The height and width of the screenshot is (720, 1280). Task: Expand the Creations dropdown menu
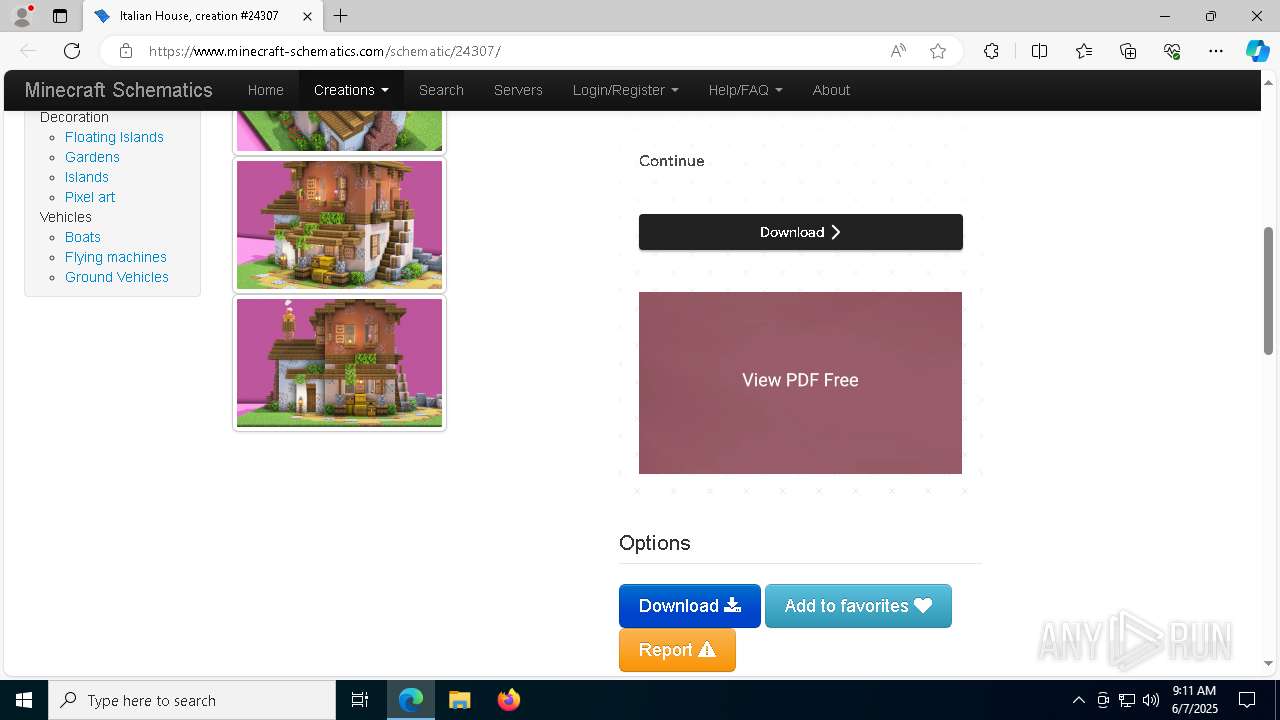[x=351, y=90]
